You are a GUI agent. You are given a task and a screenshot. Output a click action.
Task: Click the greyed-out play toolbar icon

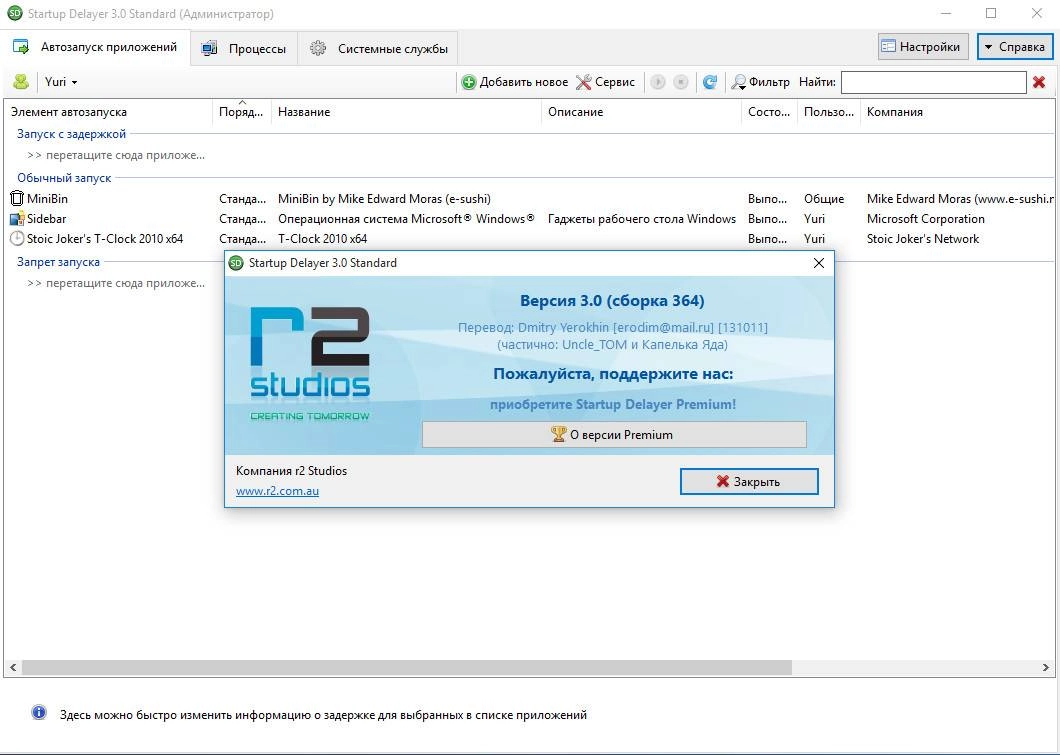[x=658, y=82]
